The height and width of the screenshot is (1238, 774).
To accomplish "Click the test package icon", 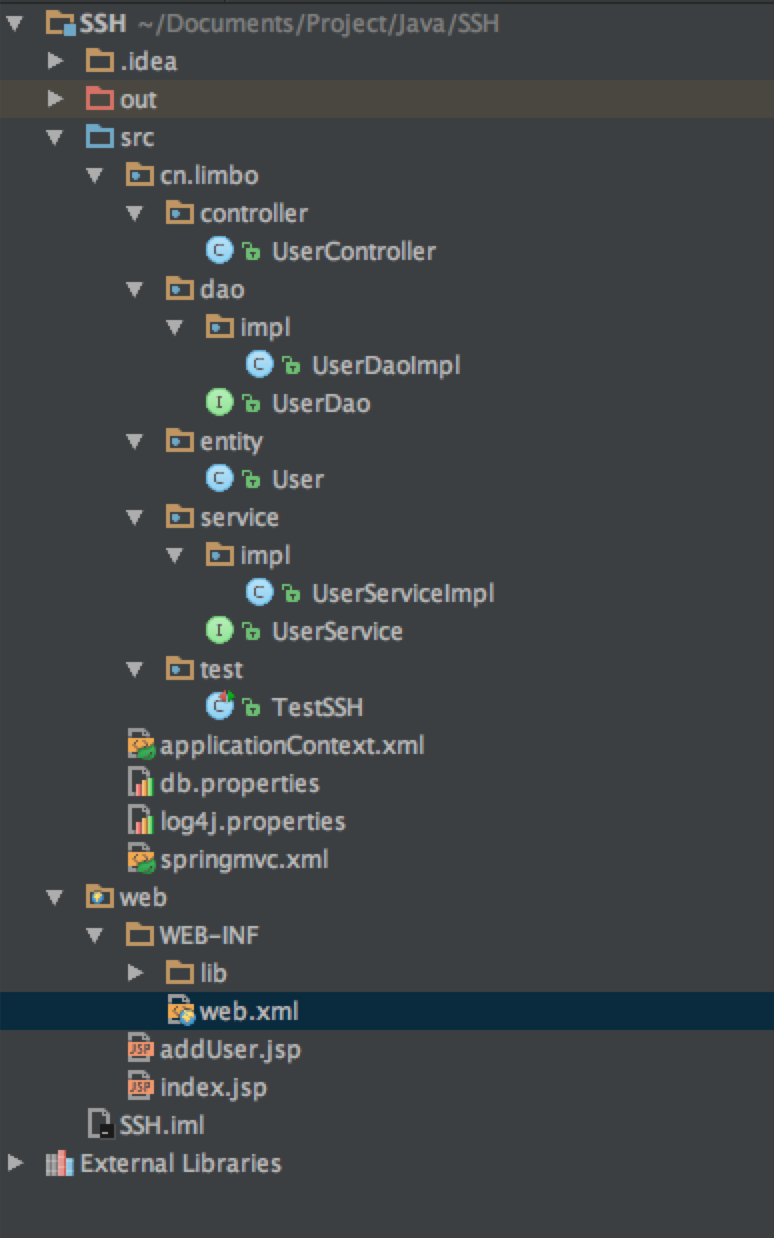I will [x=179, y=669].
